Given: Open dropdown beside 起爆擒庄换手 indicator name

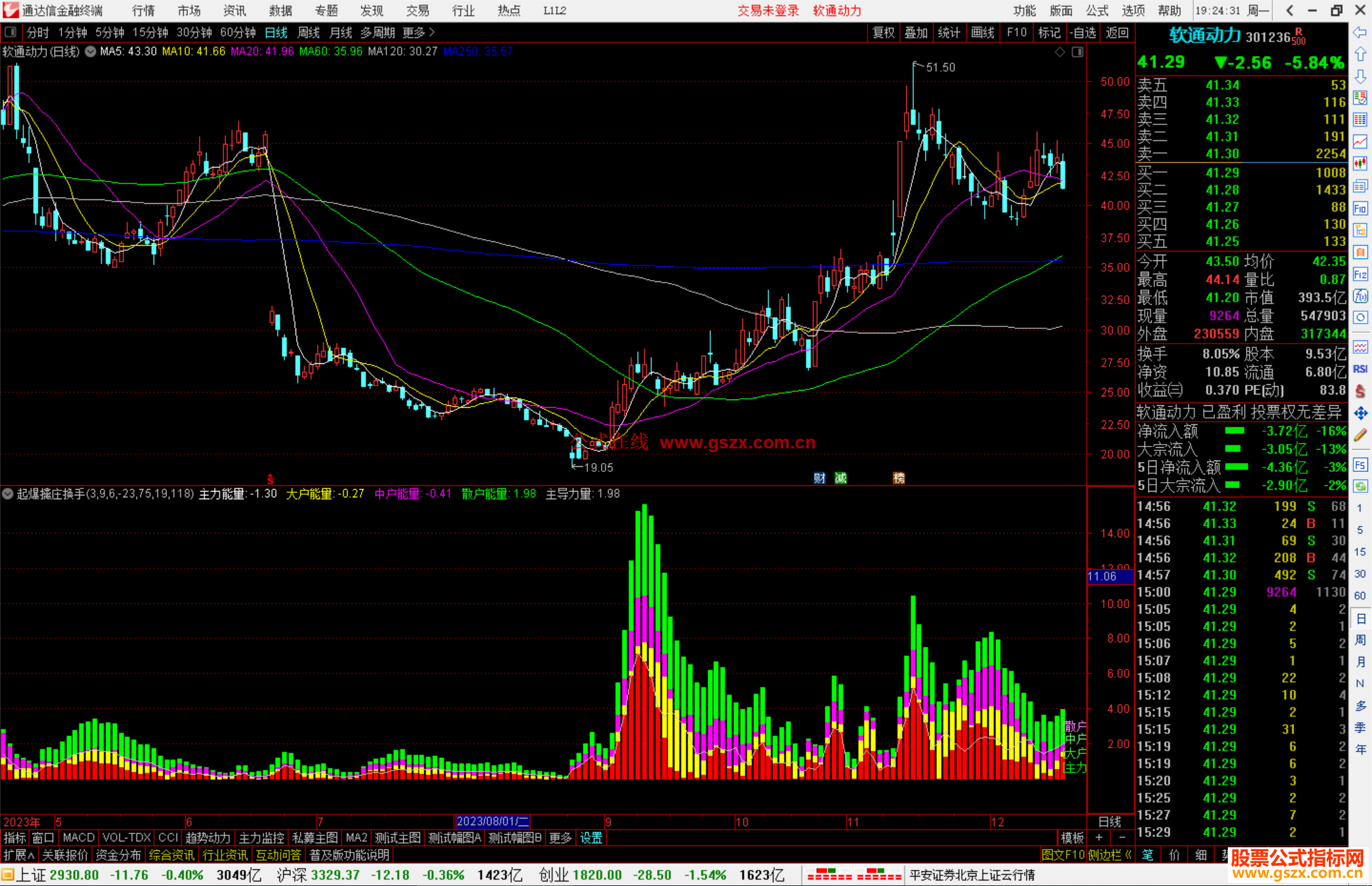Looking at the screenshot, I should [8, 493].
